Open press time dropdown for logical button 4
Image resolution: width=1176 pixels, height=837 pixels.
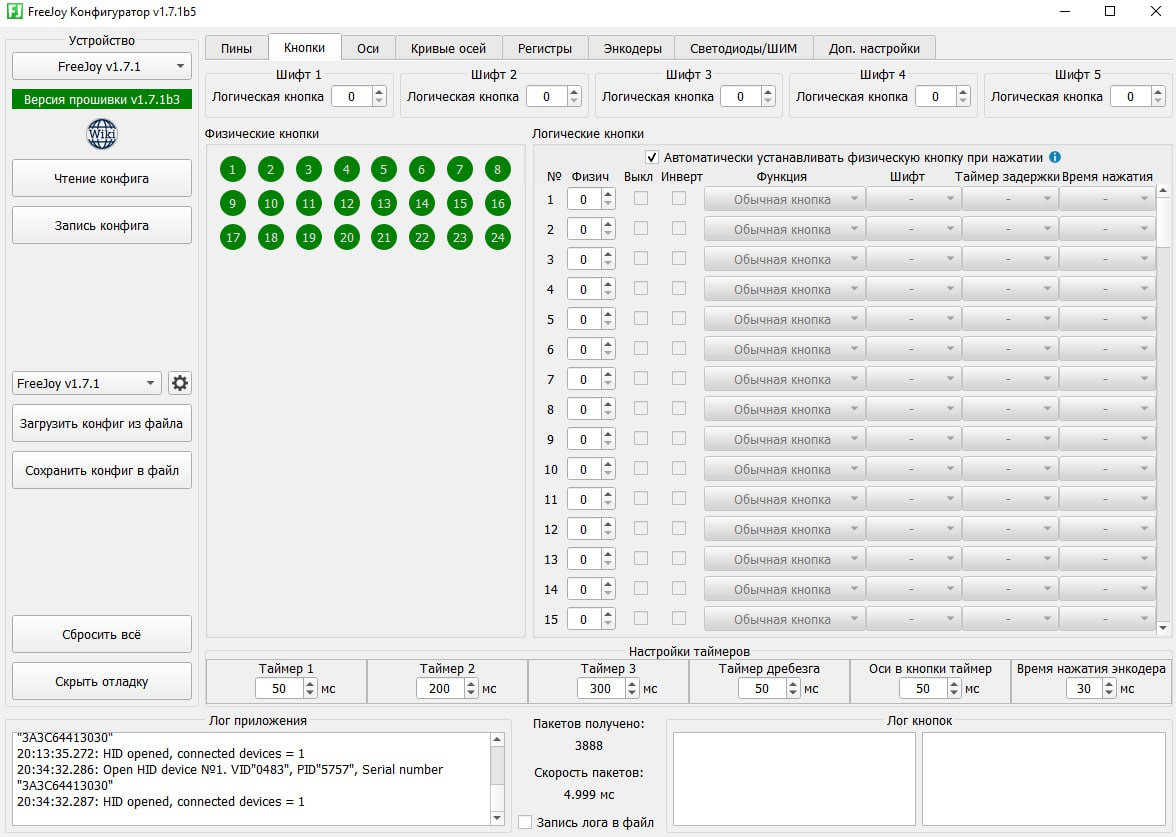tap(1107, 290)
